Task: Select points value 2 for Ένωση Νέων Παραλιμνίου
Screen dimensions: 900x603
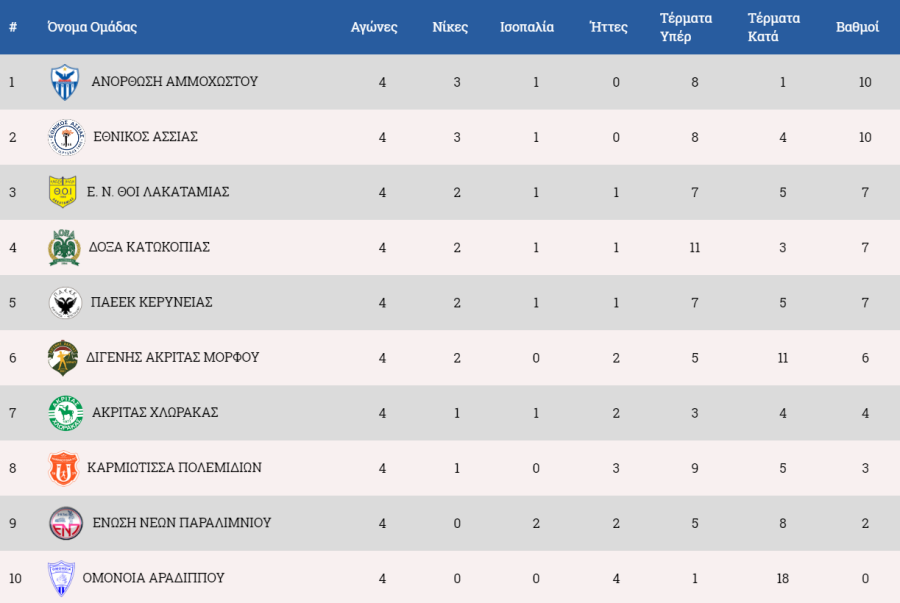Action: 865,523
